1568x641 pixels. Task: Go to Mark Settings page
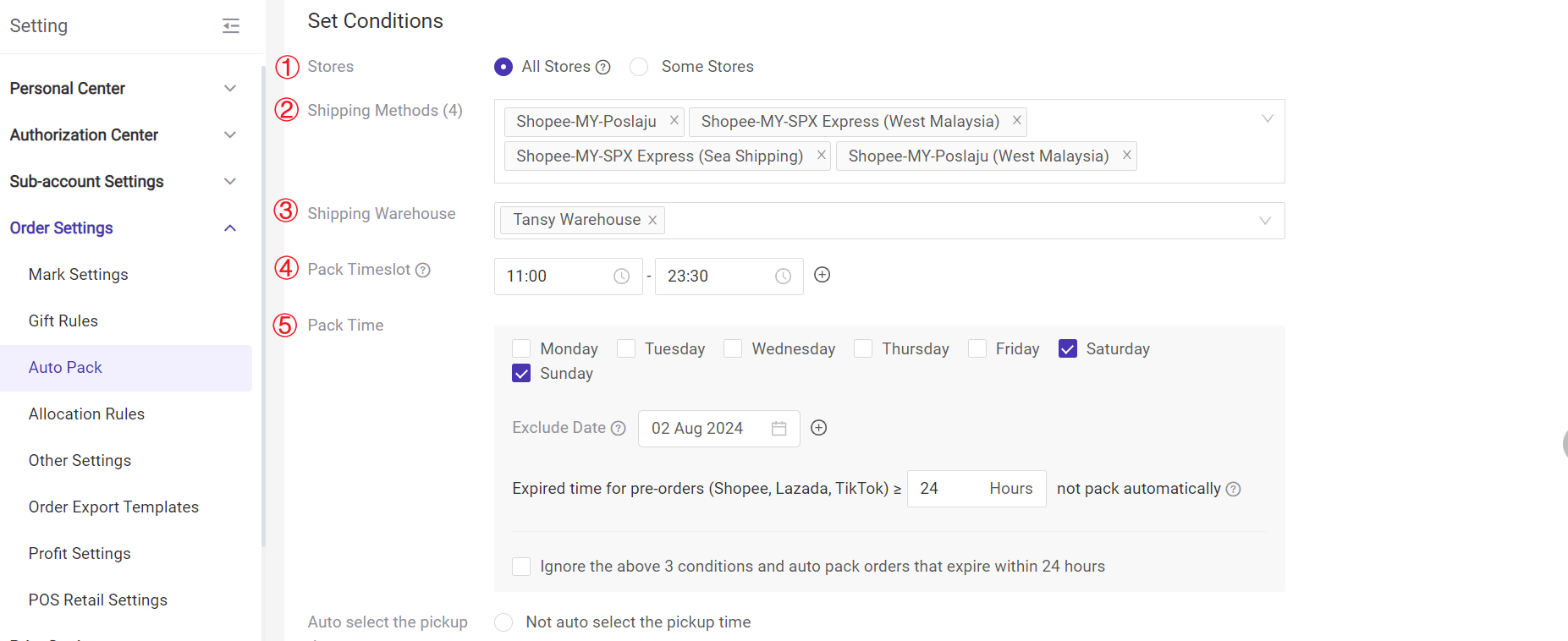[x=78, y=275]
